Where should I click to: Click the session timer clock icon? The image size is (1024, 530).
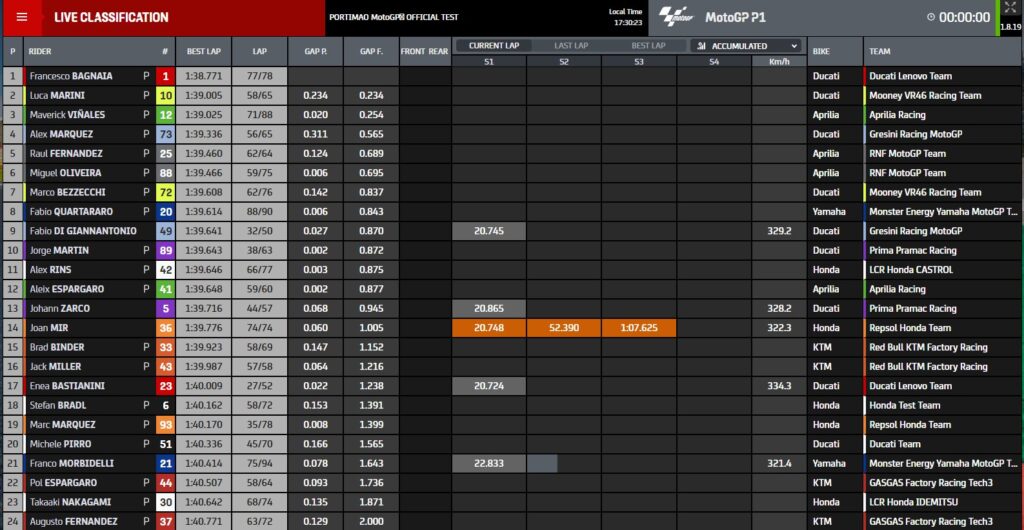pyautogui.click(x=931, y=18)
